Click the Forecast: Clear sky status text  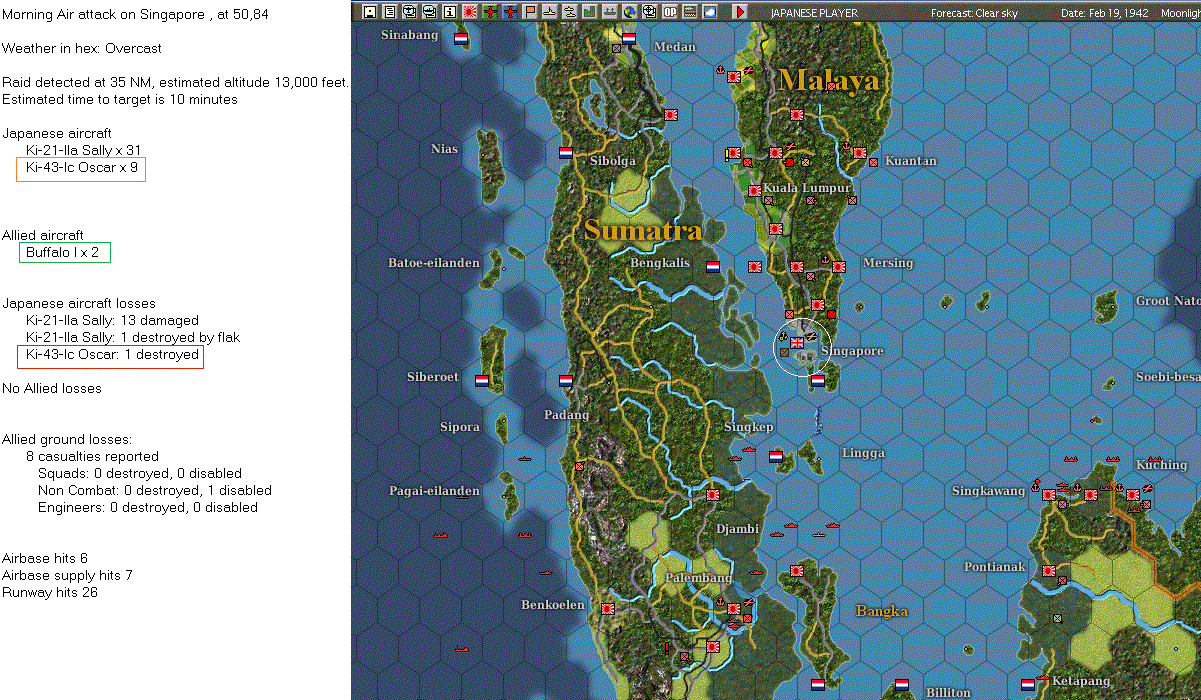tap(976, 13)
